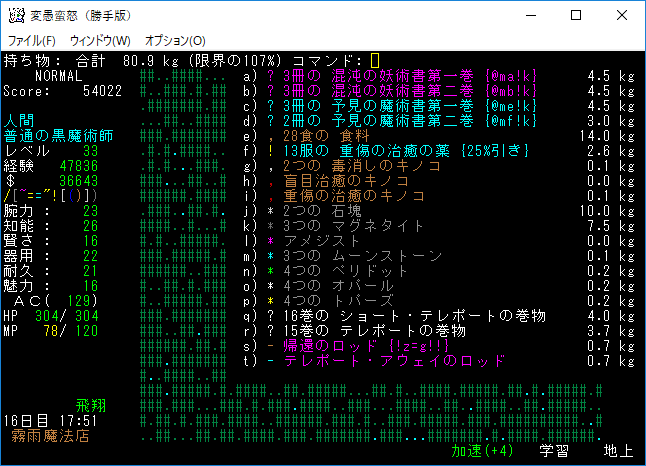
Task: Click the '-' rod symbol beside 帰還のロッド
Action: [270, 346]
